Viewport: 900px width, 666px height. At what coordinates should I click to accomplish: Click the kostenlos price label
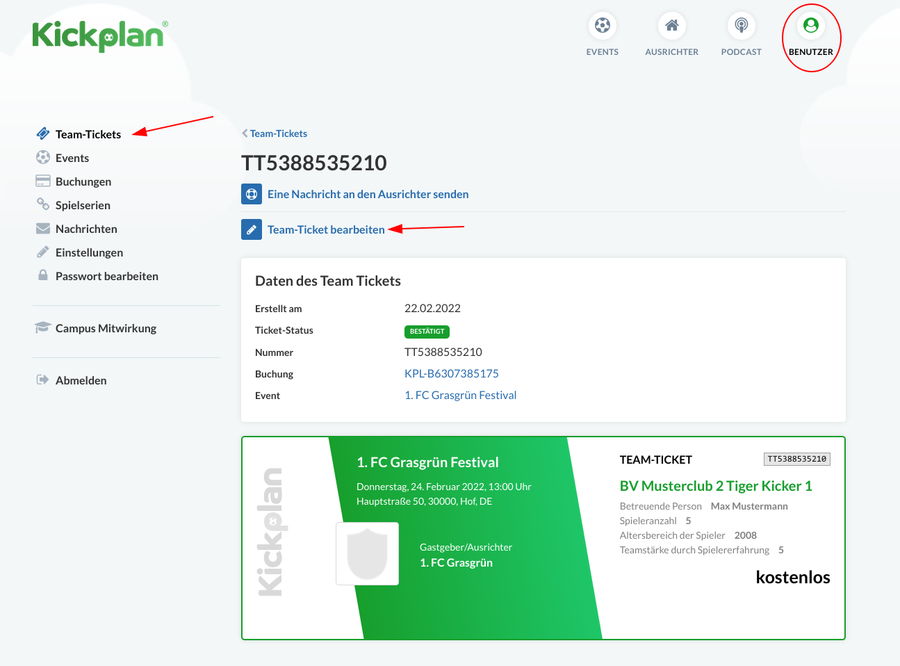coord(793,577)
